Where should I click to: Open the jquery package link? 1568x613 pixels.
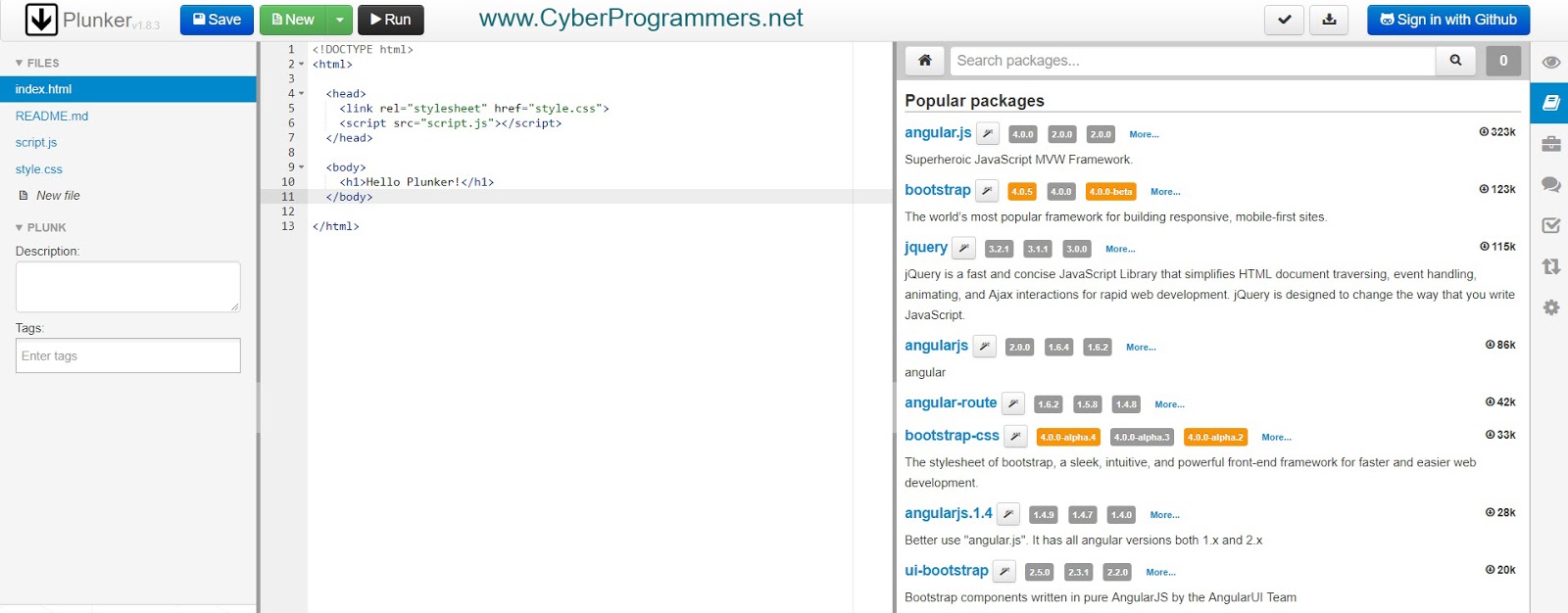pyautogui.click(x=926, y=248)
